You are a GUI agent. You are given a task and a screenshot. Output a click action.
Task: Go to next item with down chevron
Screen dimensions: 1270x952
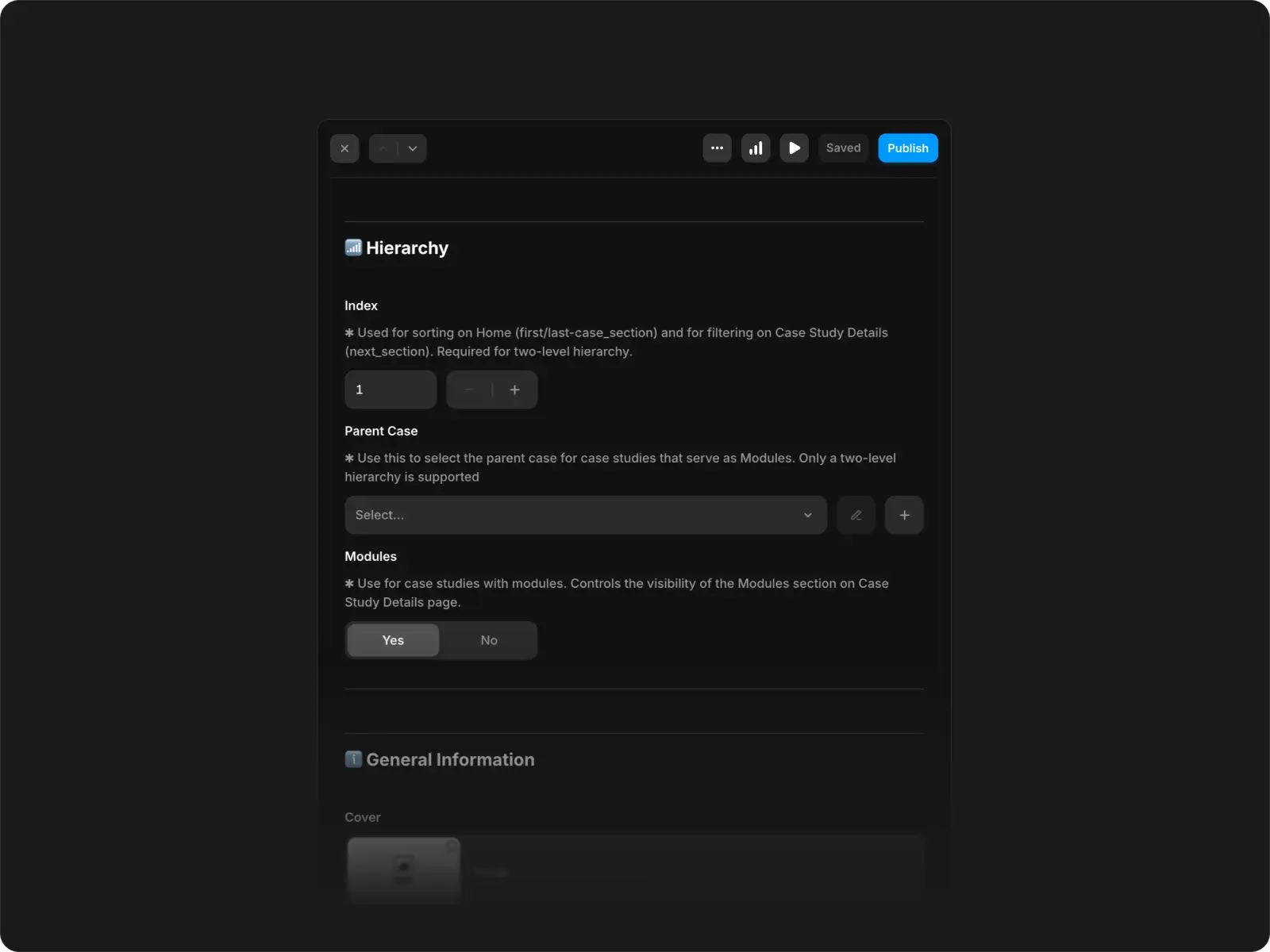(x=413, y=148)
